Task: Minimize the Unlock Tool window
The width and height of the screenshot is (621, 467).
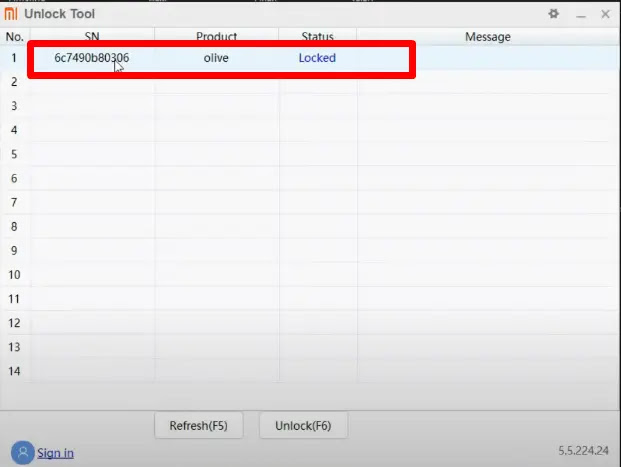Action: 581,15
